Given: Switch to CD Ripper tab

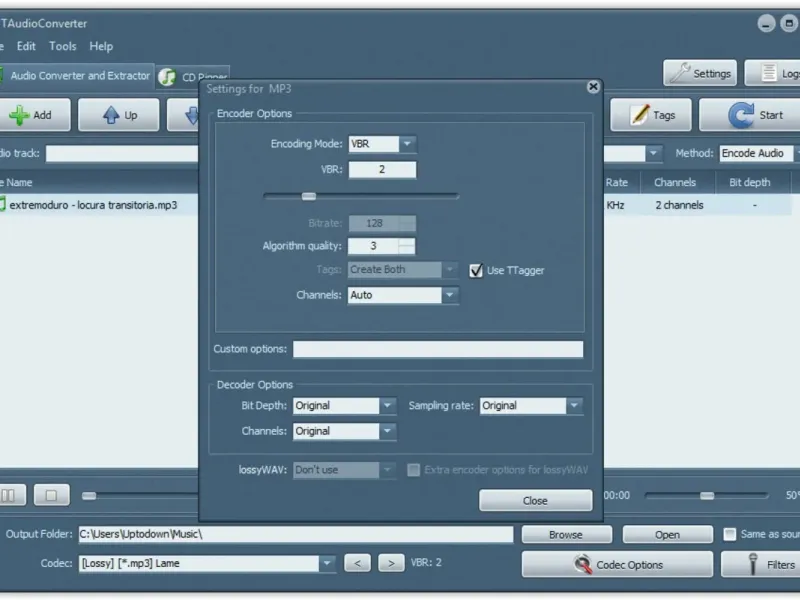Looking at the screenshot, I should click(x=193, y=77).
